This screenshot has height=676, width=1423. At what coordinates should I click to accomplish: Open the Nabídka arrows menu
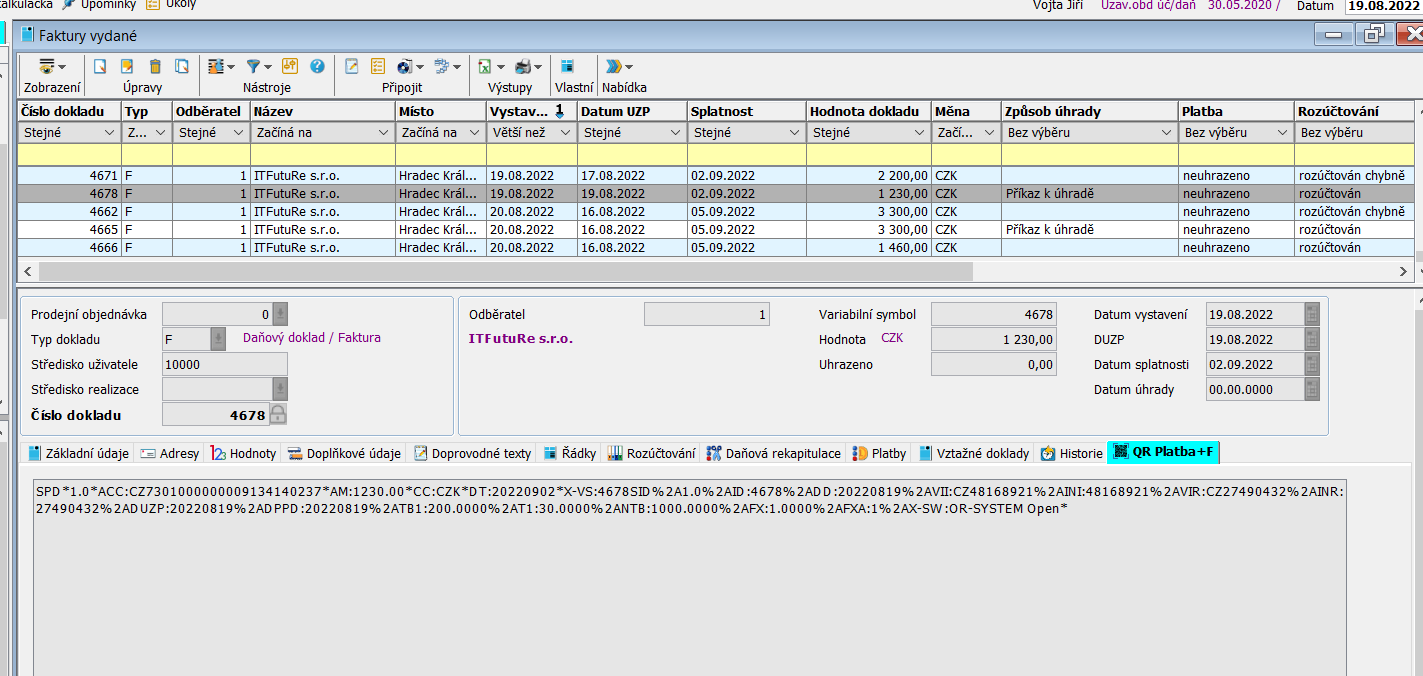(x=617, y=67)
